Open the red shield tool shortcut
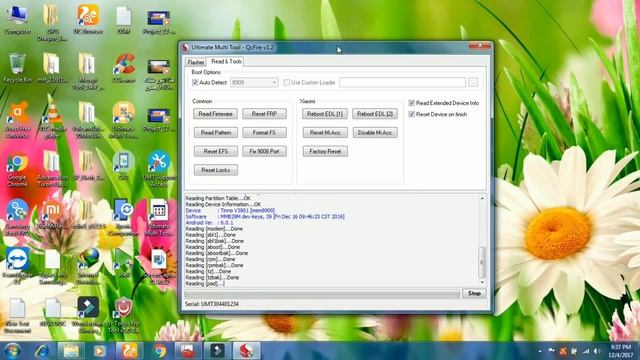Viewport: 640px width, 360px height. tap(123, 315)
